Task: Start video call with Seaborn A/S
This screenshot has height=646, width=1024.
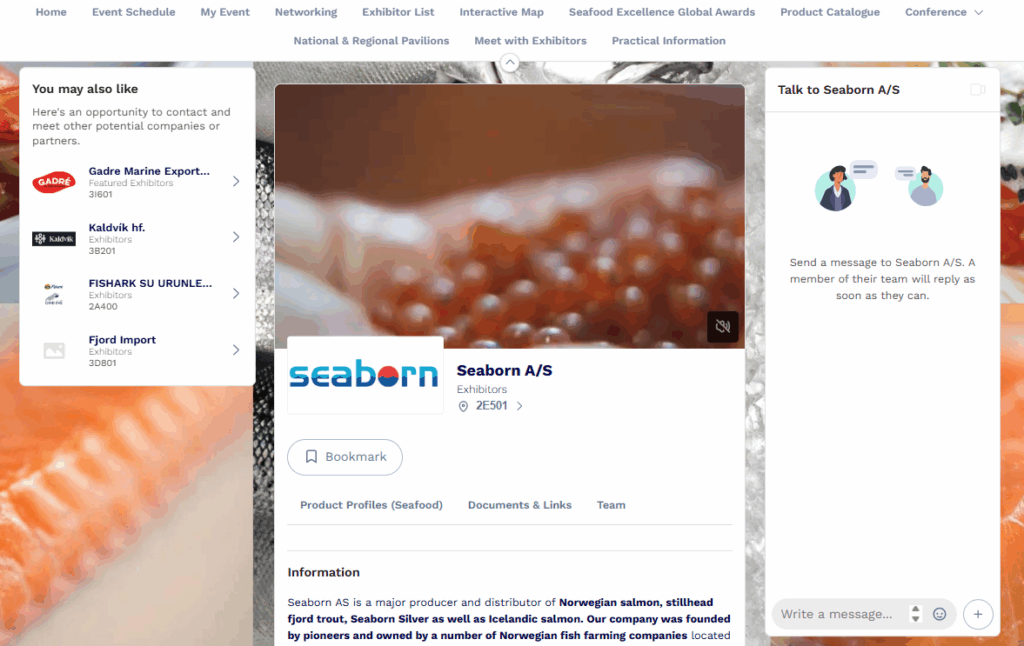Action: coord(977,89)
